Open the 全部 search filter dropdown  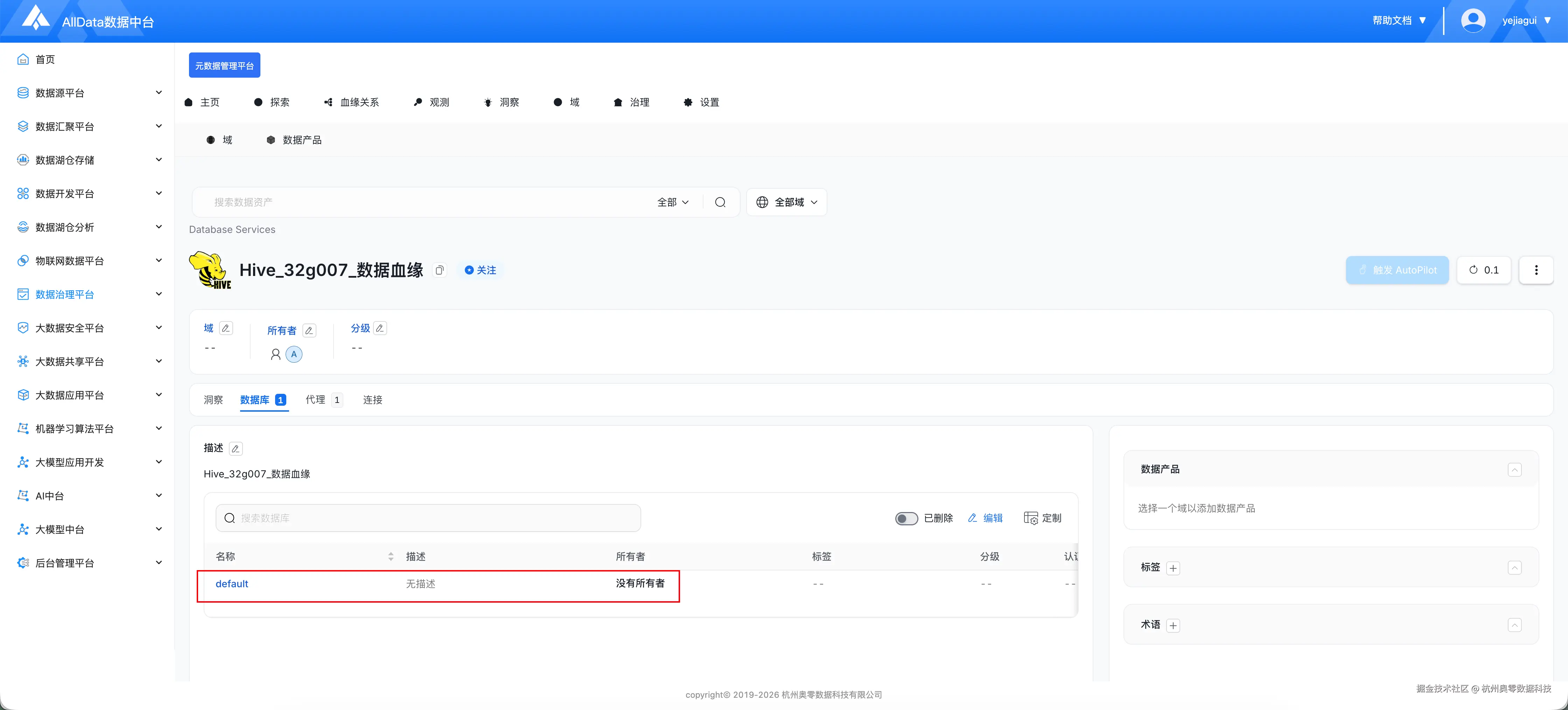[x=673, y=202]
